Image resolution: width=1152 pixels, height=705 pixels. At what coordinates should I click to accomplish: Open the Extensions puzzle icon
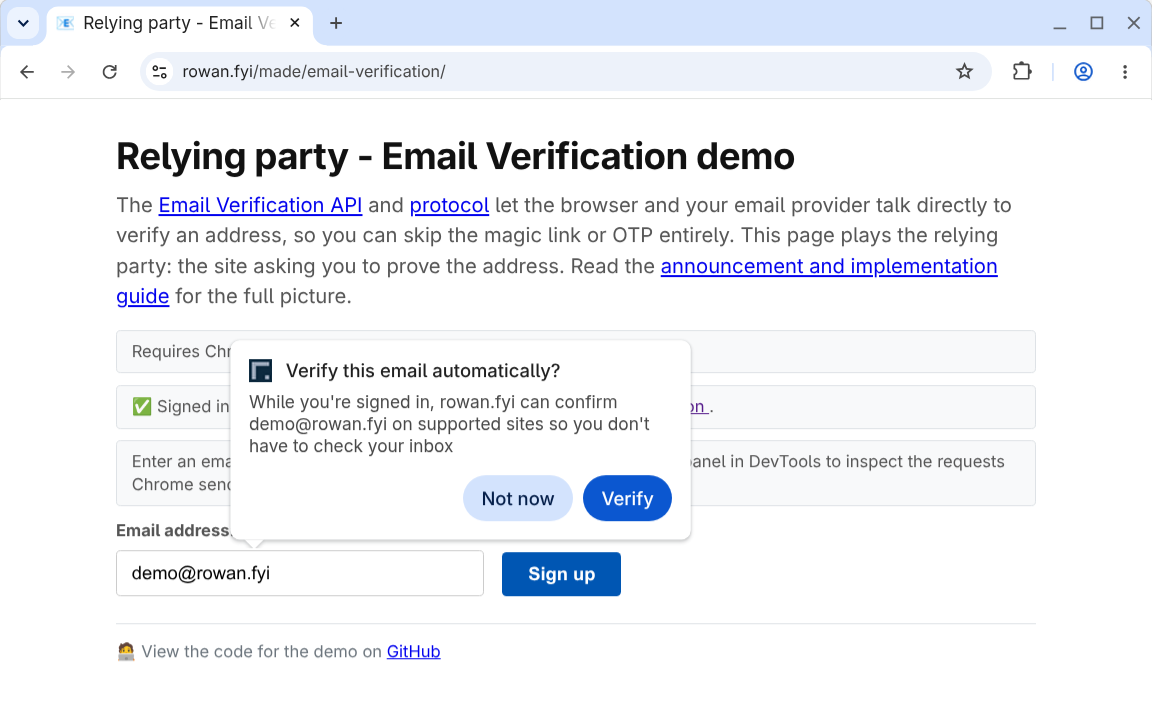tap(1022, 71)
